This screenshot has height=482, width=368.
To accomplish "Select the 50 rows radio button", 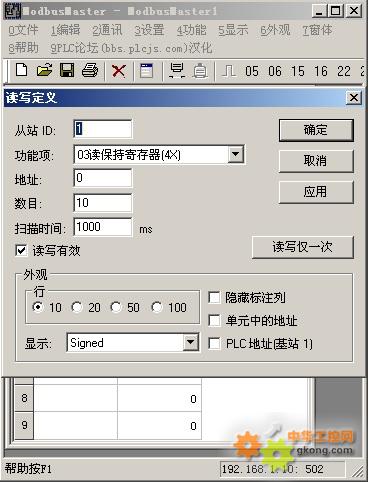I will 116,307.
